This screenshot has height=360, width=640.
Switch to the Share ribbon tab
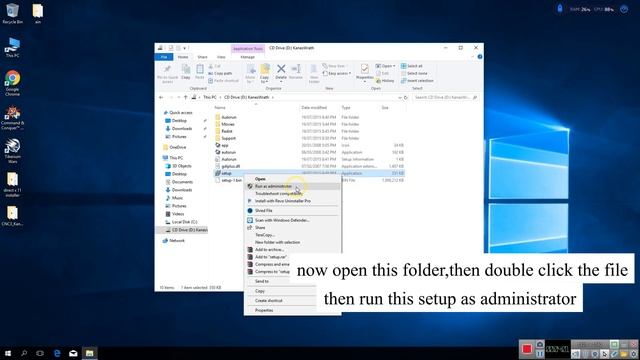click(x=202, y=57)
